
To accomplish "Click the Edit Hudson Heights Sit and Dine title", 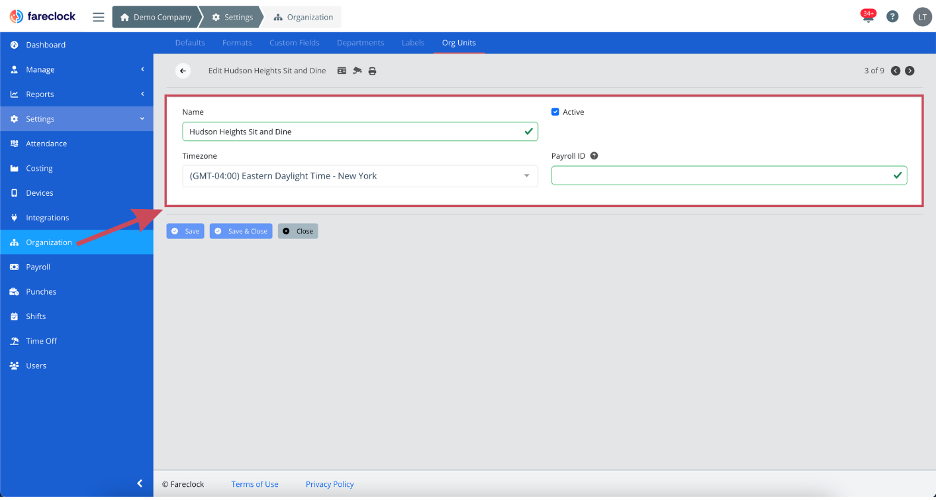I will 267,70.
